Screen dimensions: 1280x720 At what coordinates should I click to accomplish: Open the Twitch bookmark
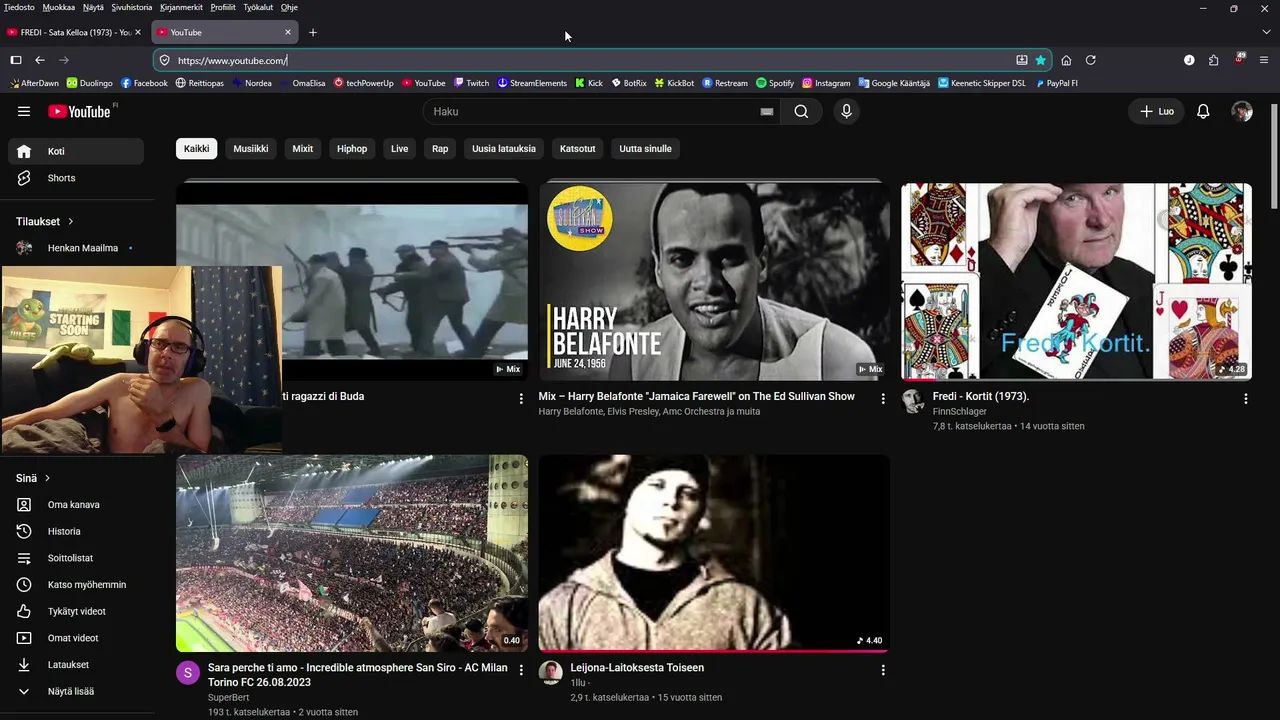(471, 83)
